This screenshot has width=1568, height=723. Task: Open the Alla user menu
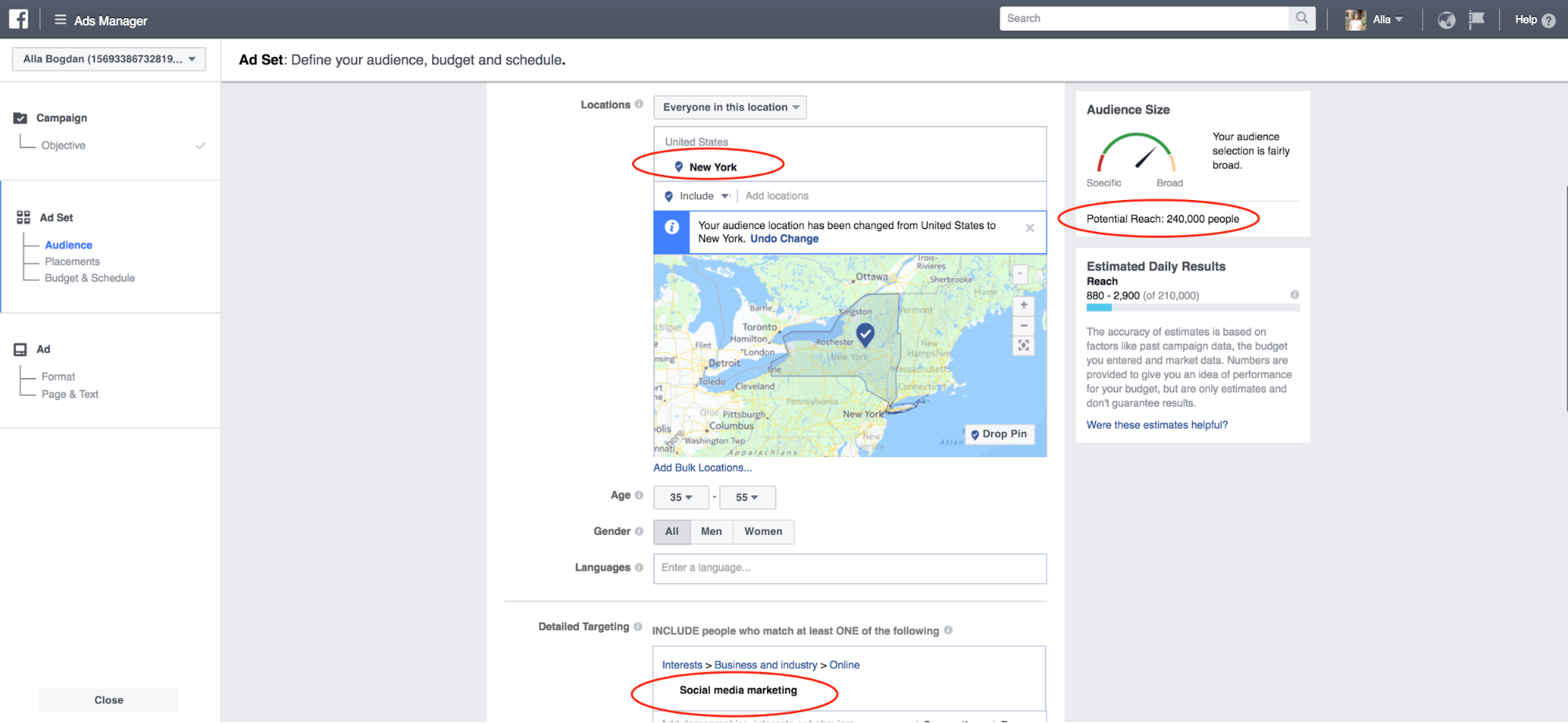click(1388, 20)
